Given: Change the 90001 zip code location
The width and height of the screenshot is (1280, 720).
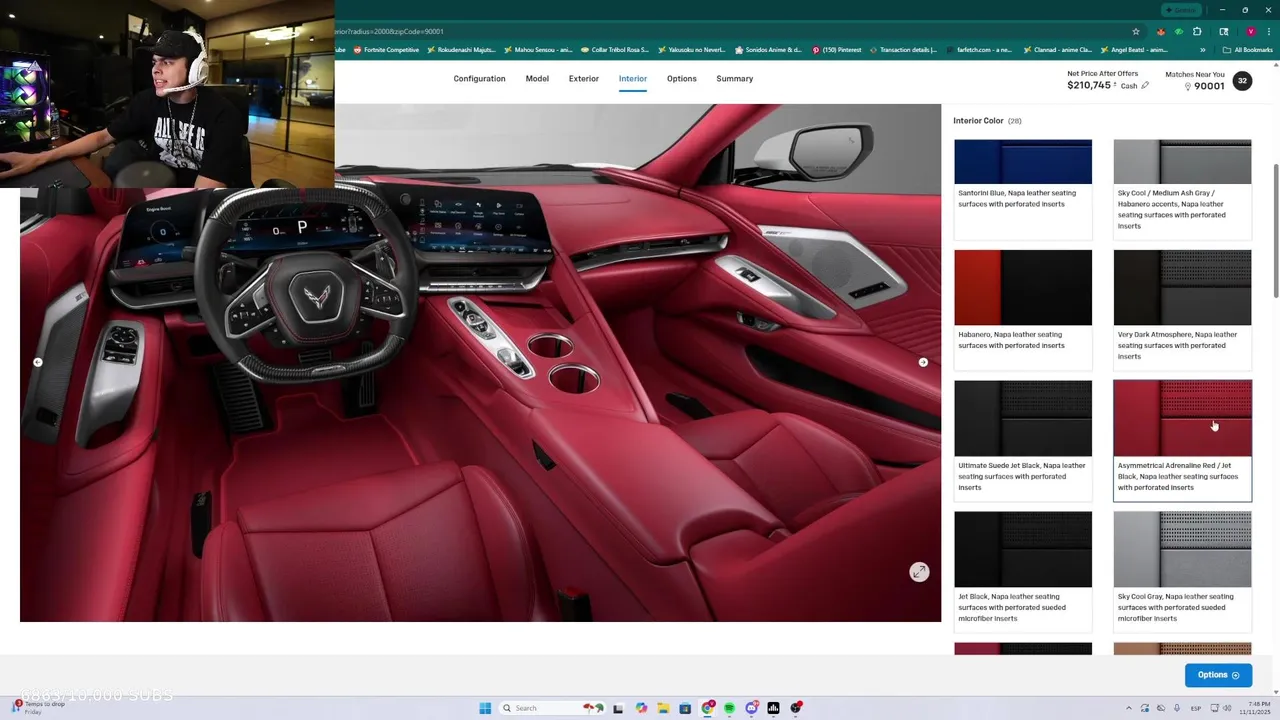Looking at the screenshot, I should point(1204,86).
